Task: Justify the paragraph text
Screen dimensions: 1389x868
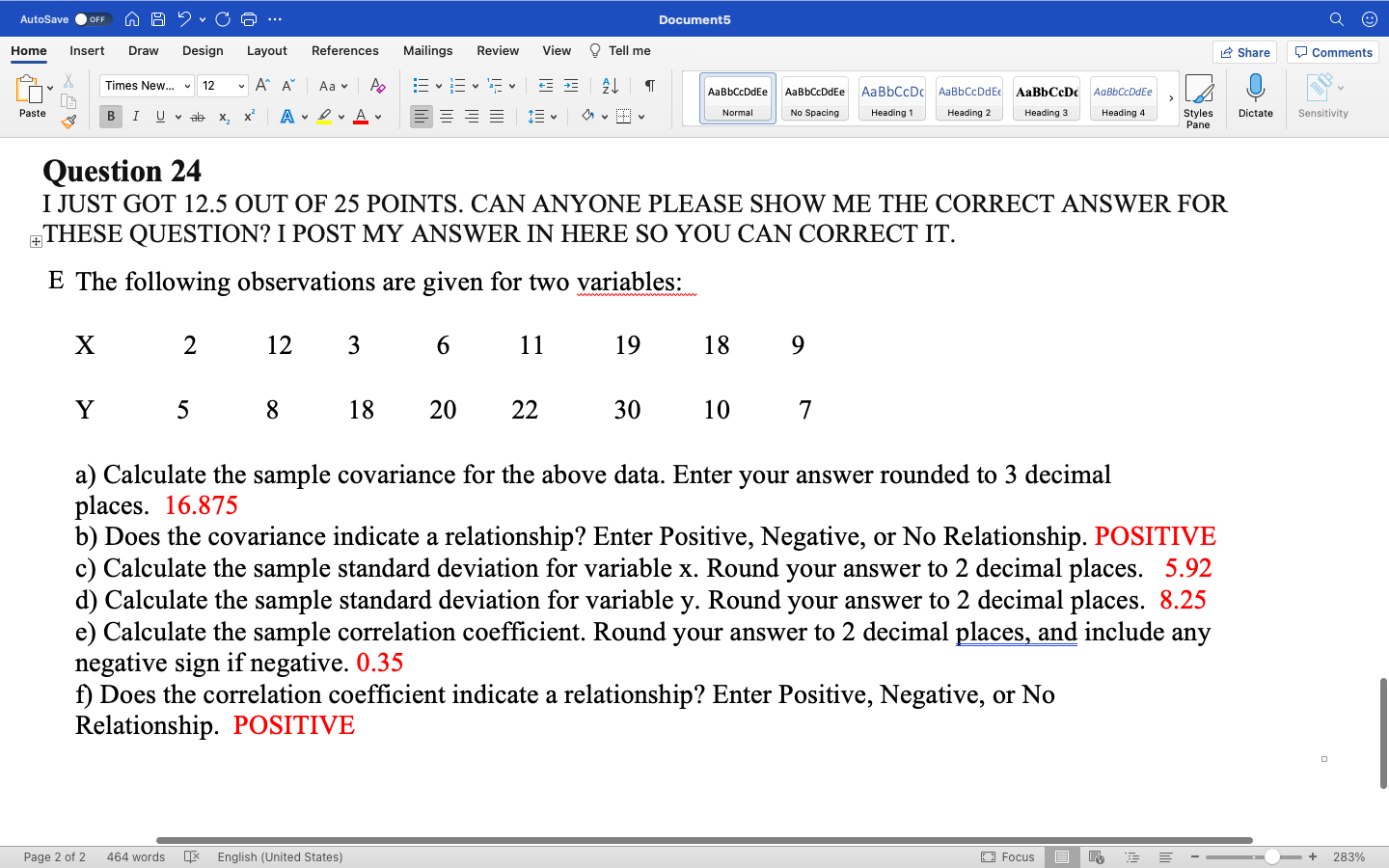Action: click(x=497, y=117)
